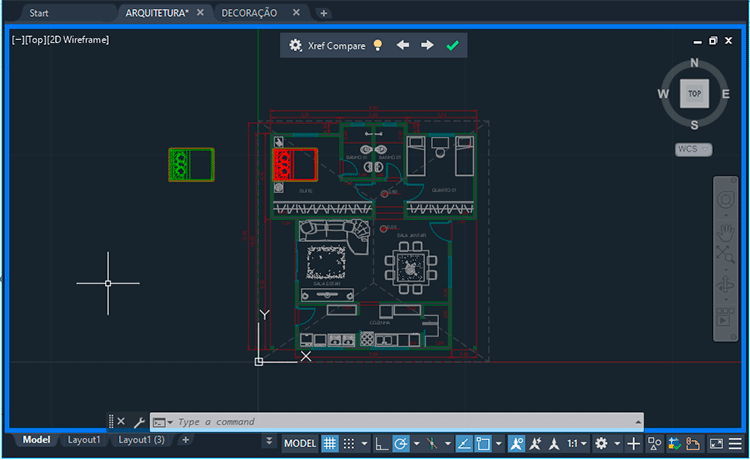Open the [2D Wireframe] visual style menu
Viewport: 750px width, 460px height.
(78, 40)
